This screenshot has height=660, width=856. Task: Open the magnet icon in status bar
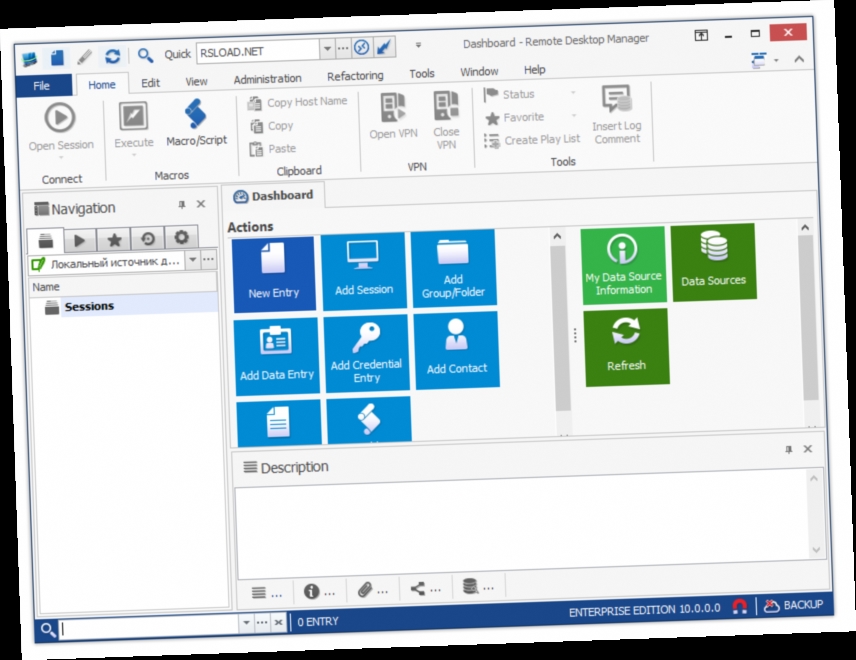(x=739, y=607)
